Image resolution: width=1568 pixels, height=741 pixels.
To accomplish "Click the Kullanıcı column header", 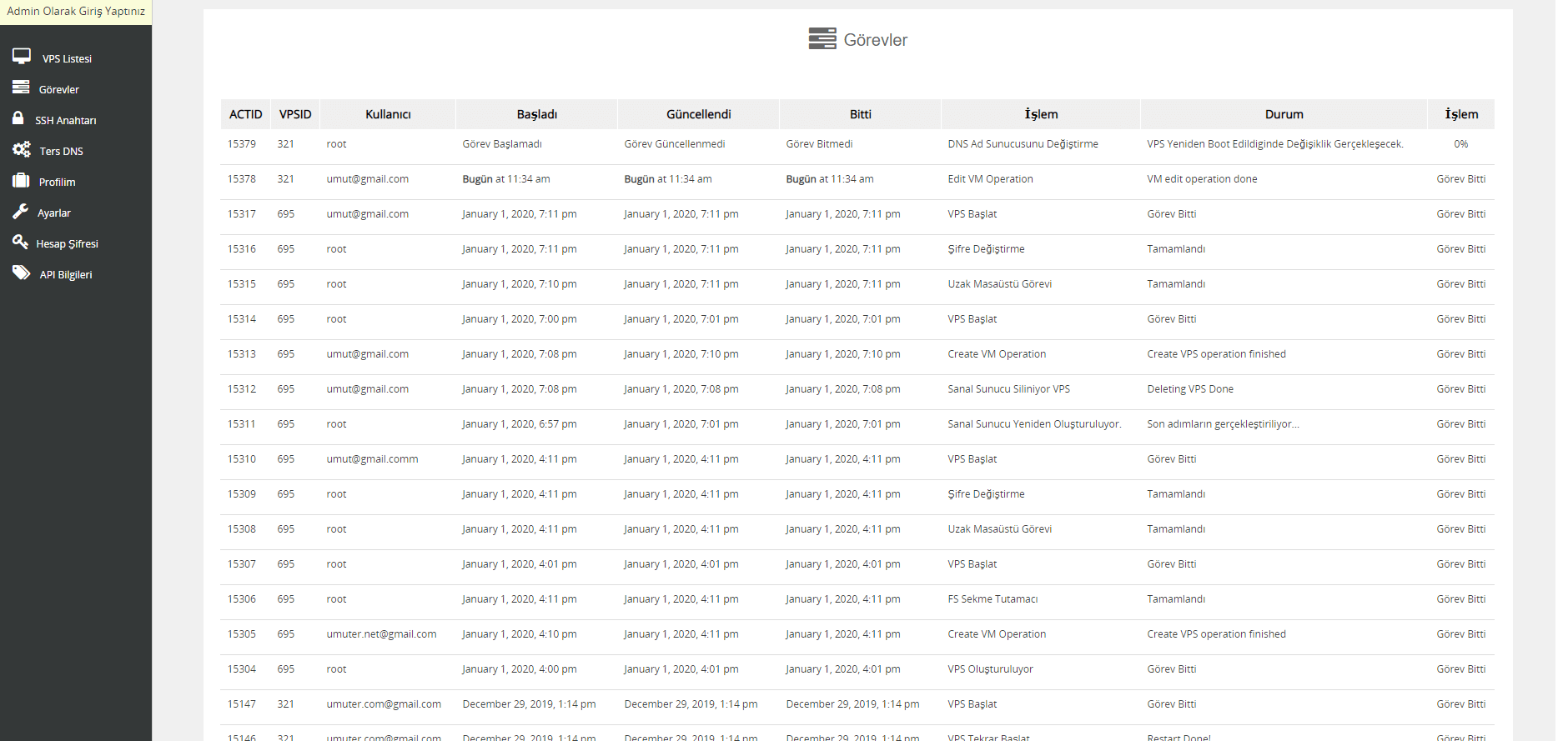I will tap(388, 114).
